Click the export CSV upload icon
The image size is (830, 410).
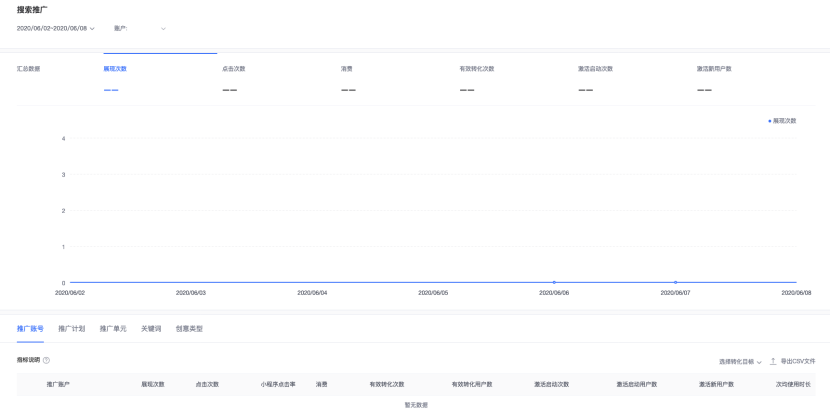coord(773,361)
